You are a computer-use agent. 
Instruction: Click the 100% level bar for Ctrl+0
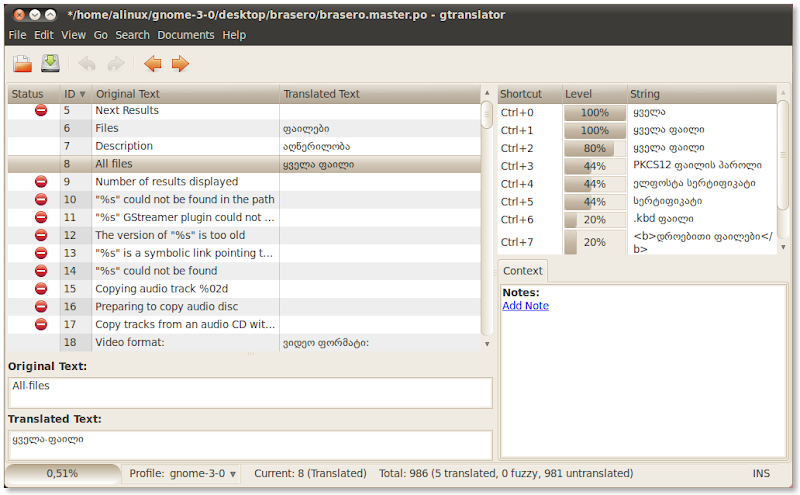point(595,113)
